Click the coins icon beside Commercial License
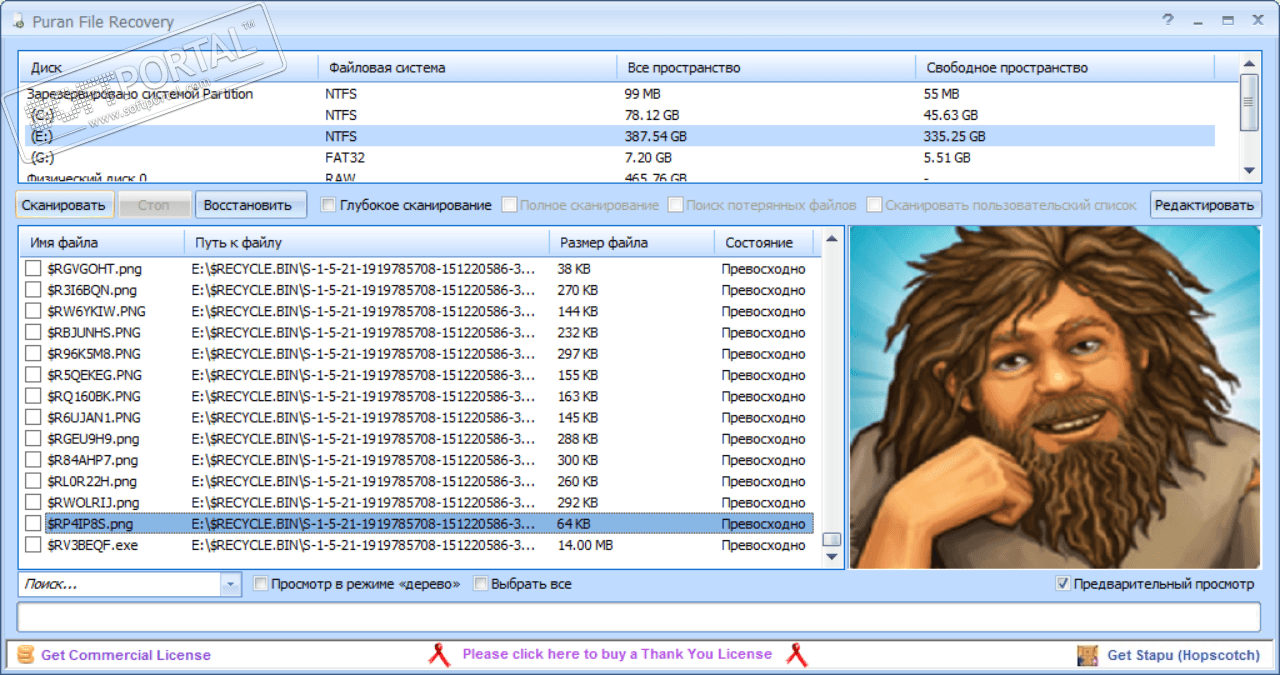 (25, 655)
